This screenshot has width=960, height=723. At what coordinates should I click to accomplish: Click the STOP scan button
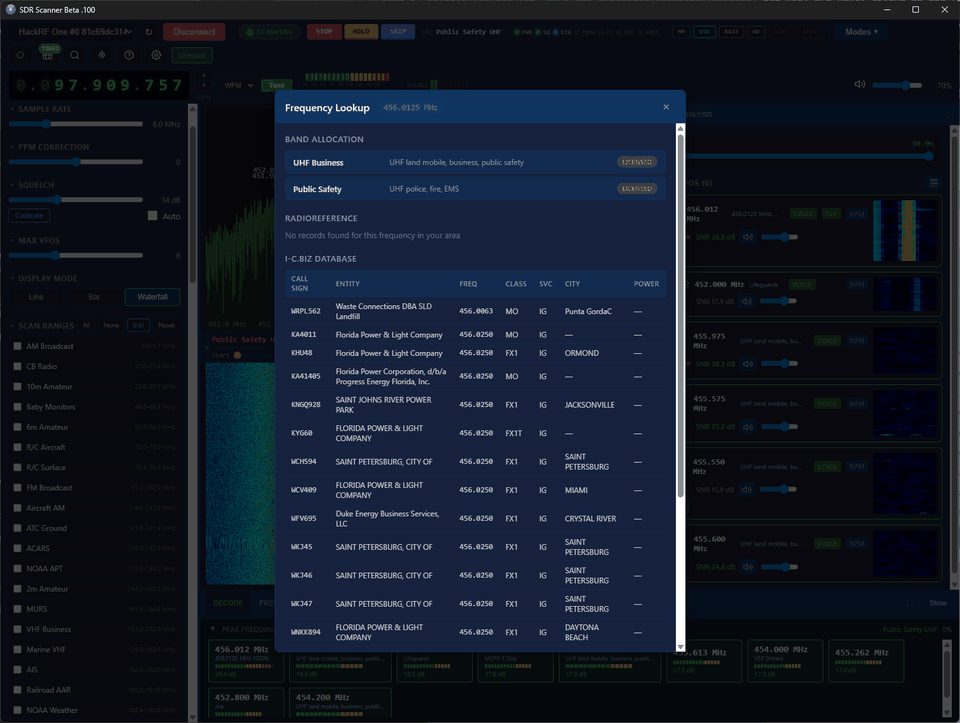(x=324, y=32)
